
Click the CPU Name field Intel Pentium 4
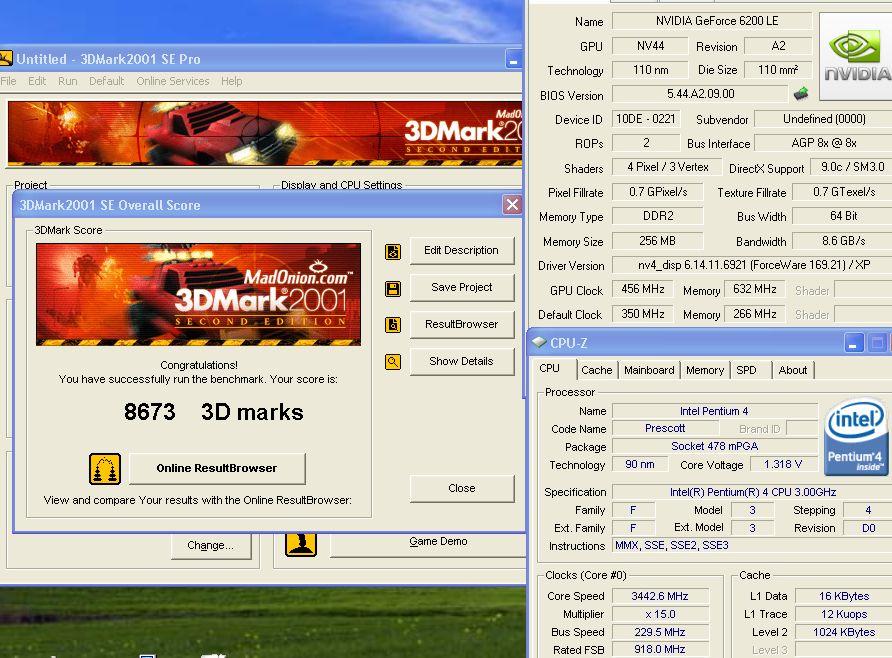pos(715,411)
